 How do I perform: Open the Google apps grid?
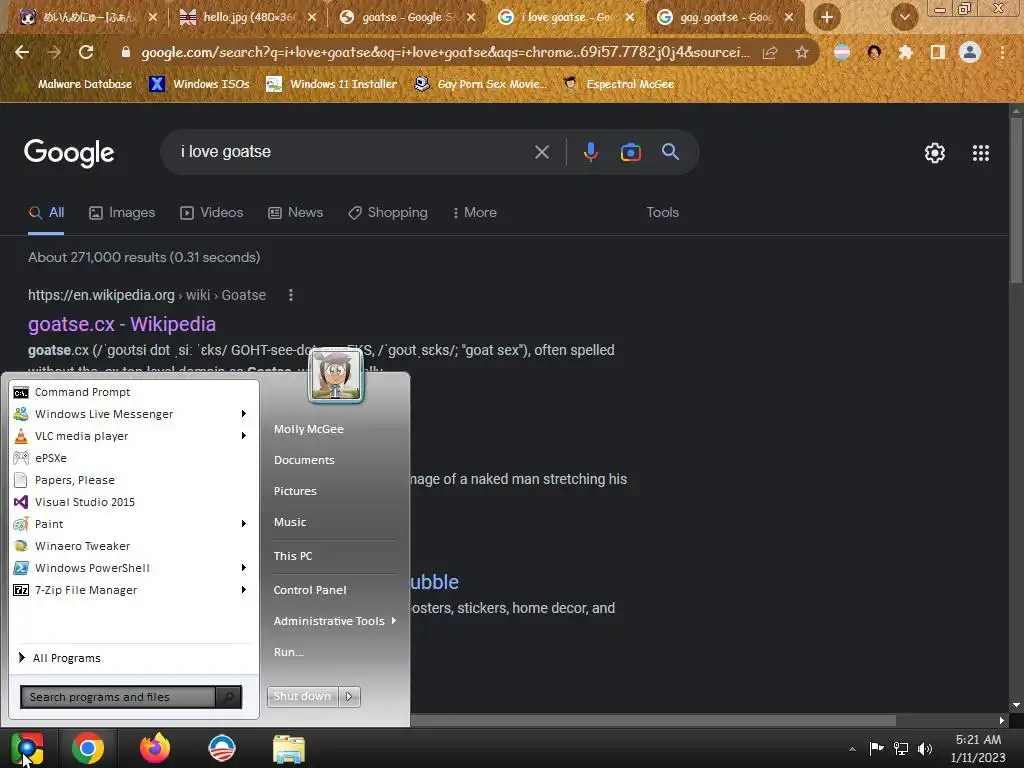pyautogui.click(x=980, y=153)
